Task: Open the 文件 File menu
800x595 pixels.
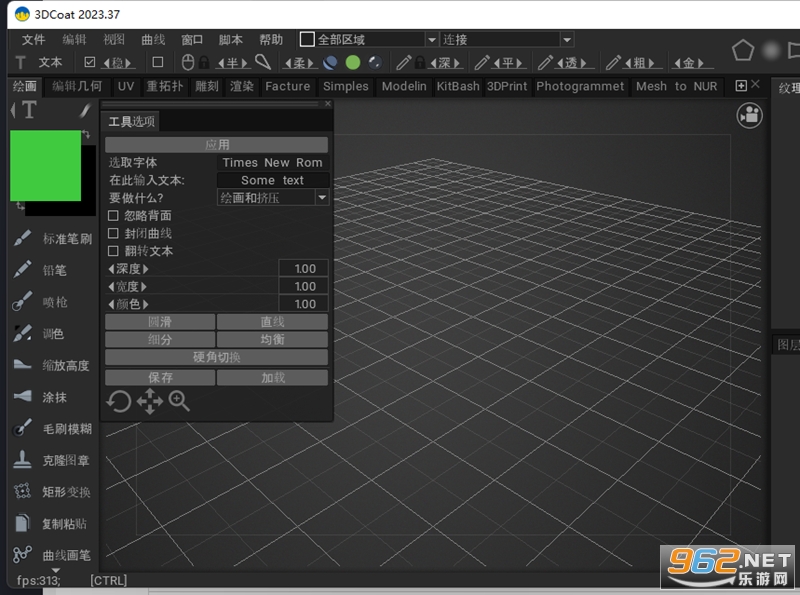Action: point(34,39)
